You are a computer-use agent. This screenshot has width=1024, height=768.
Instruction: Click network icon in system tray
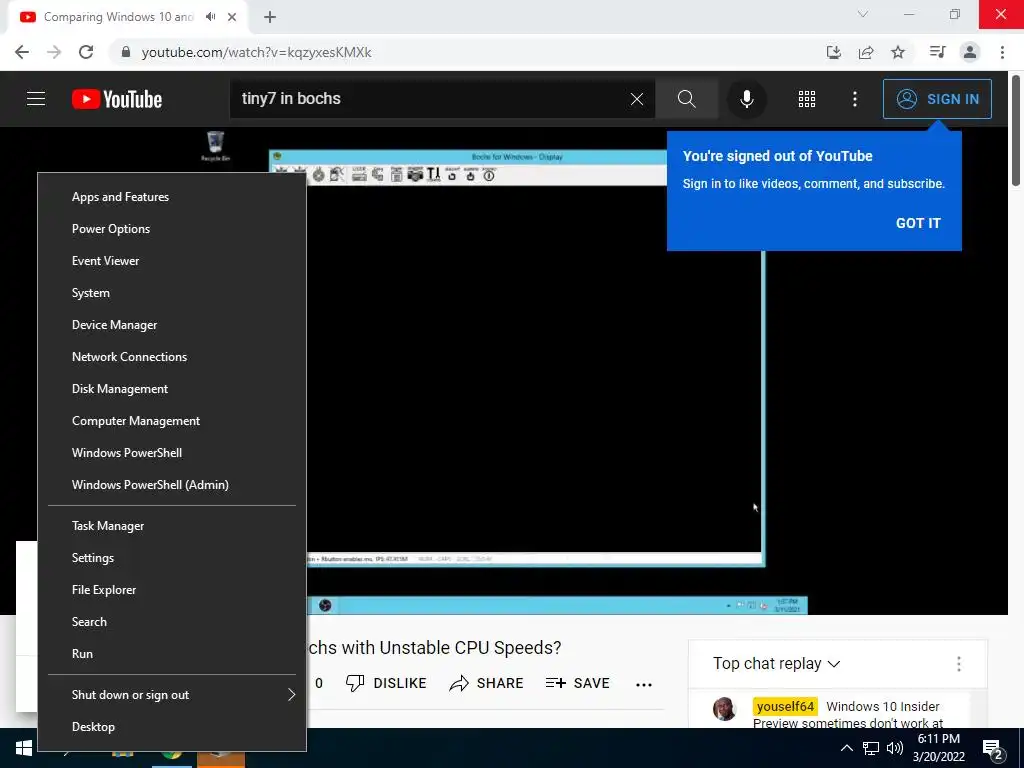click(x=871, y=748)
